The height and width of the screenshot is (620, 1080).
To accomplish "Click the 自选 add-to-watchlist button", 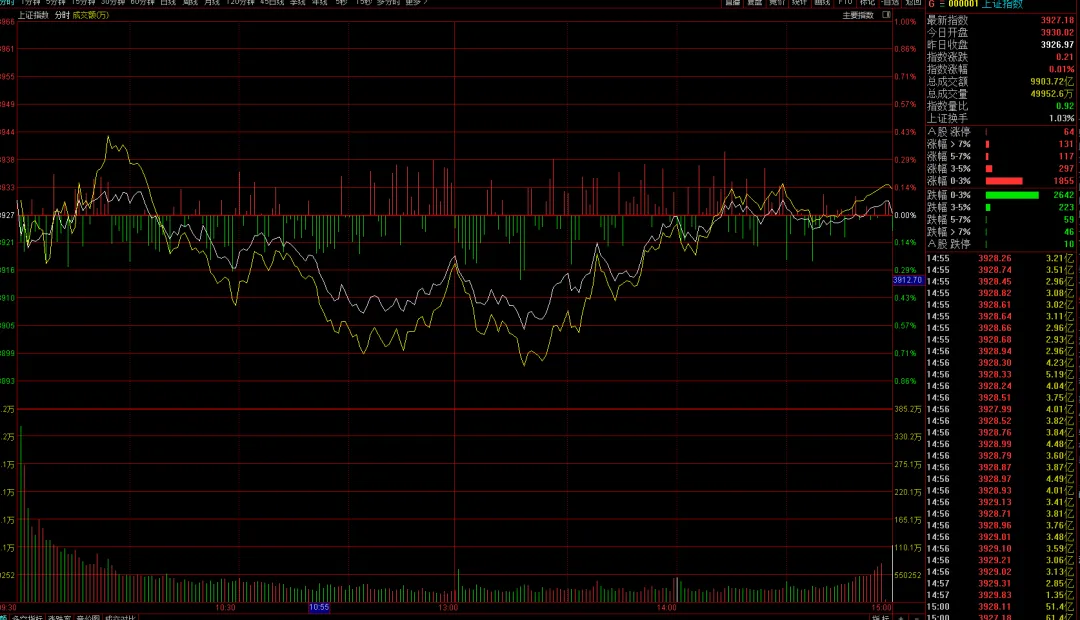I will click(x=891, y=3).
